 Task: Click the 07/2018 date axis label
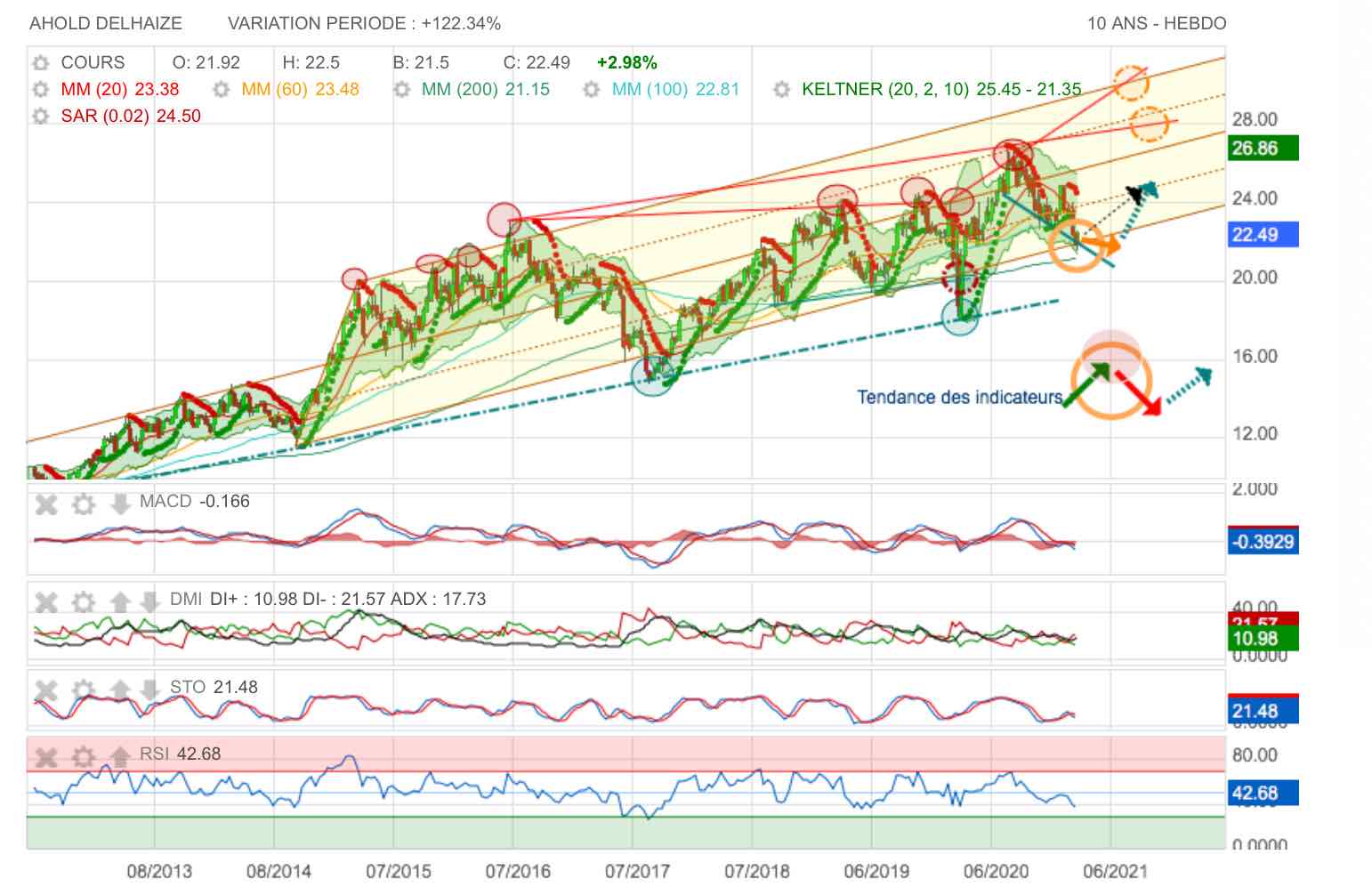click(x=756, y=872)
